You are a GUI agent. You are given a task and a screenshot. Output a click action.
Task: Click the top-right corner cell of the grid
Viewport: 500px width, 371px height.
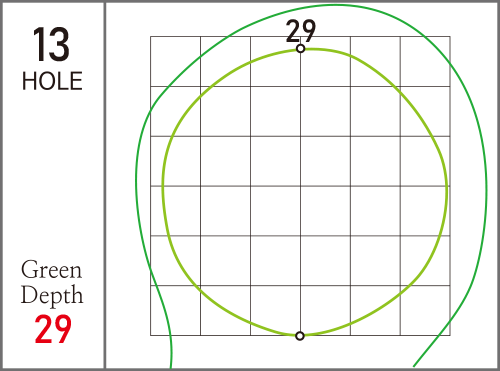coord(425,61)
